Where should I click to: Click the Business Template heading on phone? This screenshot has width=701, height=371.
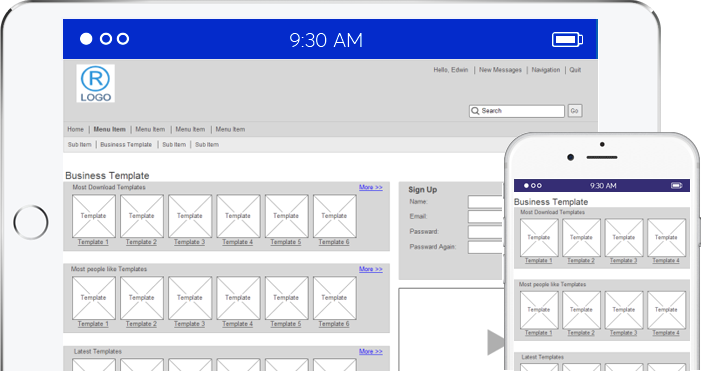(x=551, y=202)
